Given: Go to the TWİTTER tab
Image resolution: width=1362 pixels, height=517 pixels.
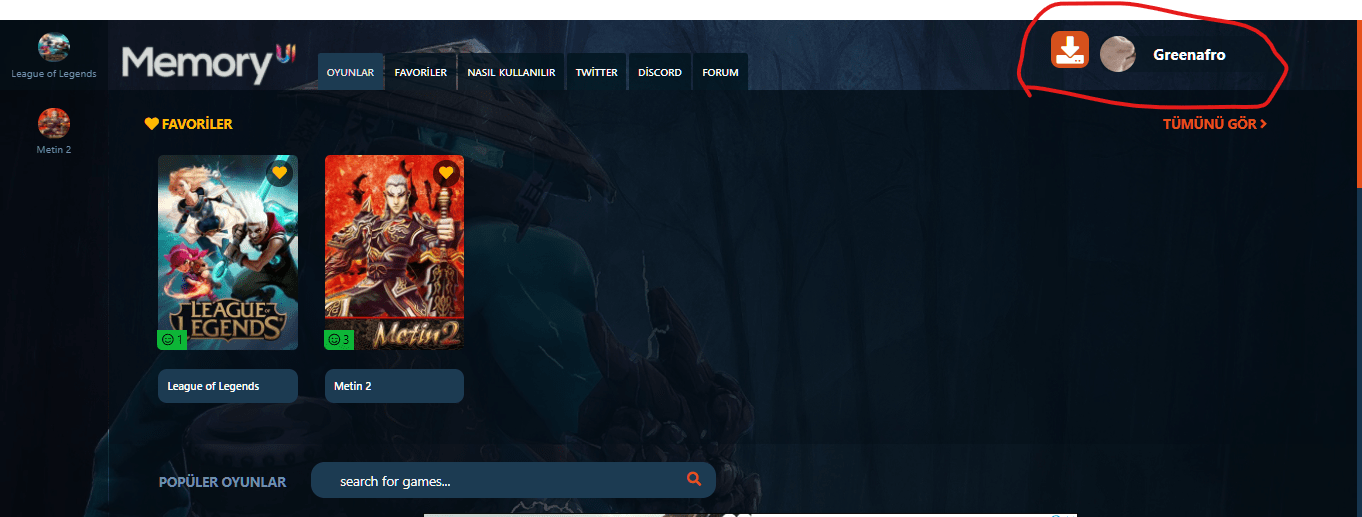Looking at the screenshot, I should pyautogui.click(x=596, y=72).
